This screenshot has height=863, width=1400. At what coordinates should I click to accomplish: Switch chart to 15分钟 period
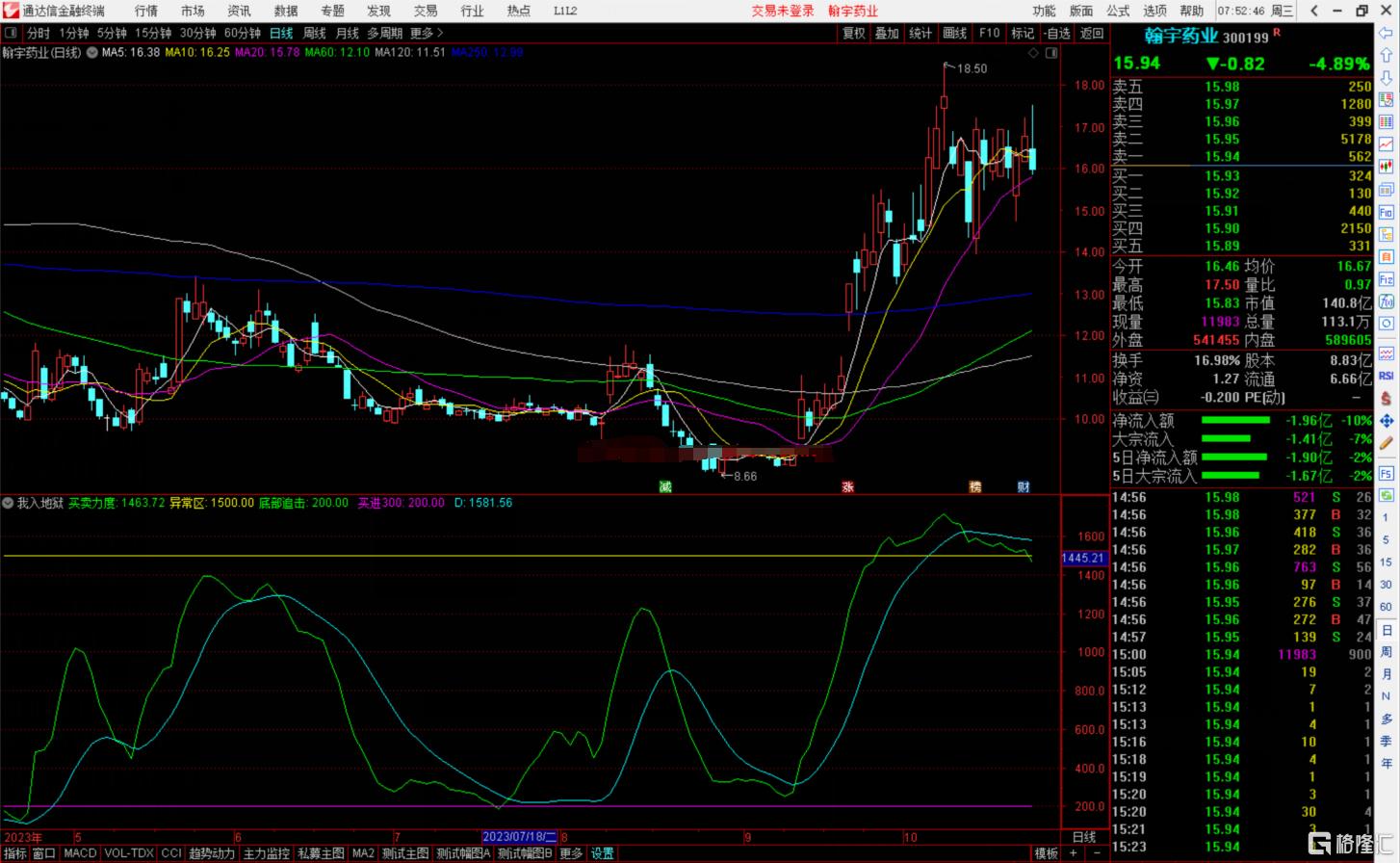[153, 33]
